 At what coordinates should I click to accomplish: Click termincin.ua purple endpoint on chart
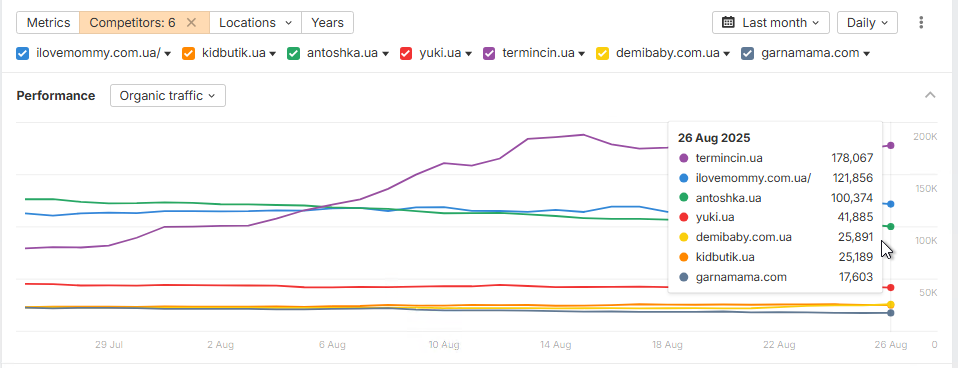click(891, 145)
